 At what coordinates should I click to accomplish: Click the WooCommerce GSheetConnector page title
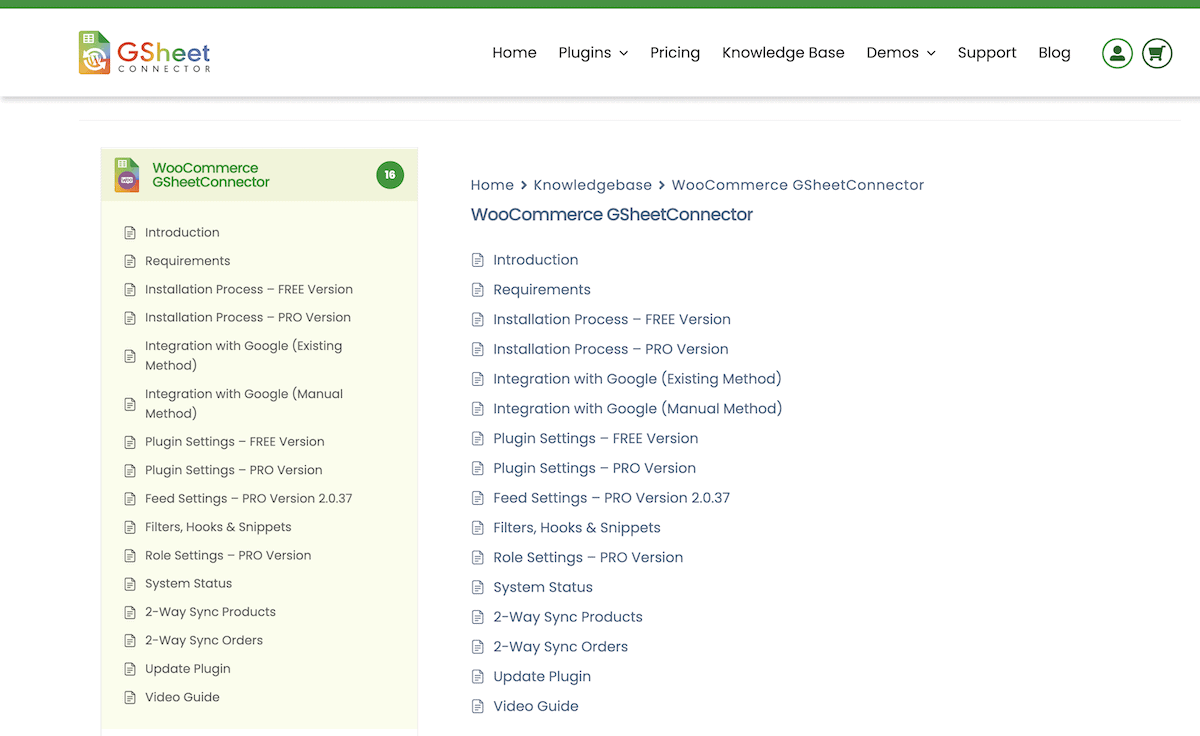pyautogui.click(x=612, y=215)
